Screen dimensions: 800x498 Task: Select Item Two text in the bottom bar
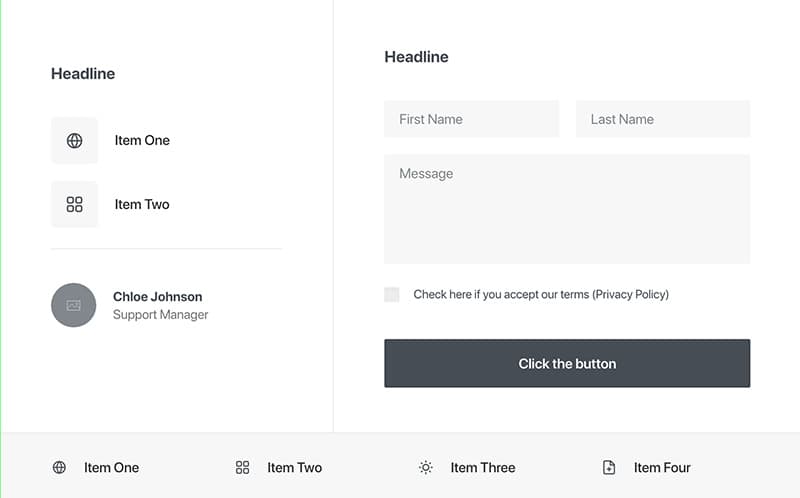tap(294, 467)
